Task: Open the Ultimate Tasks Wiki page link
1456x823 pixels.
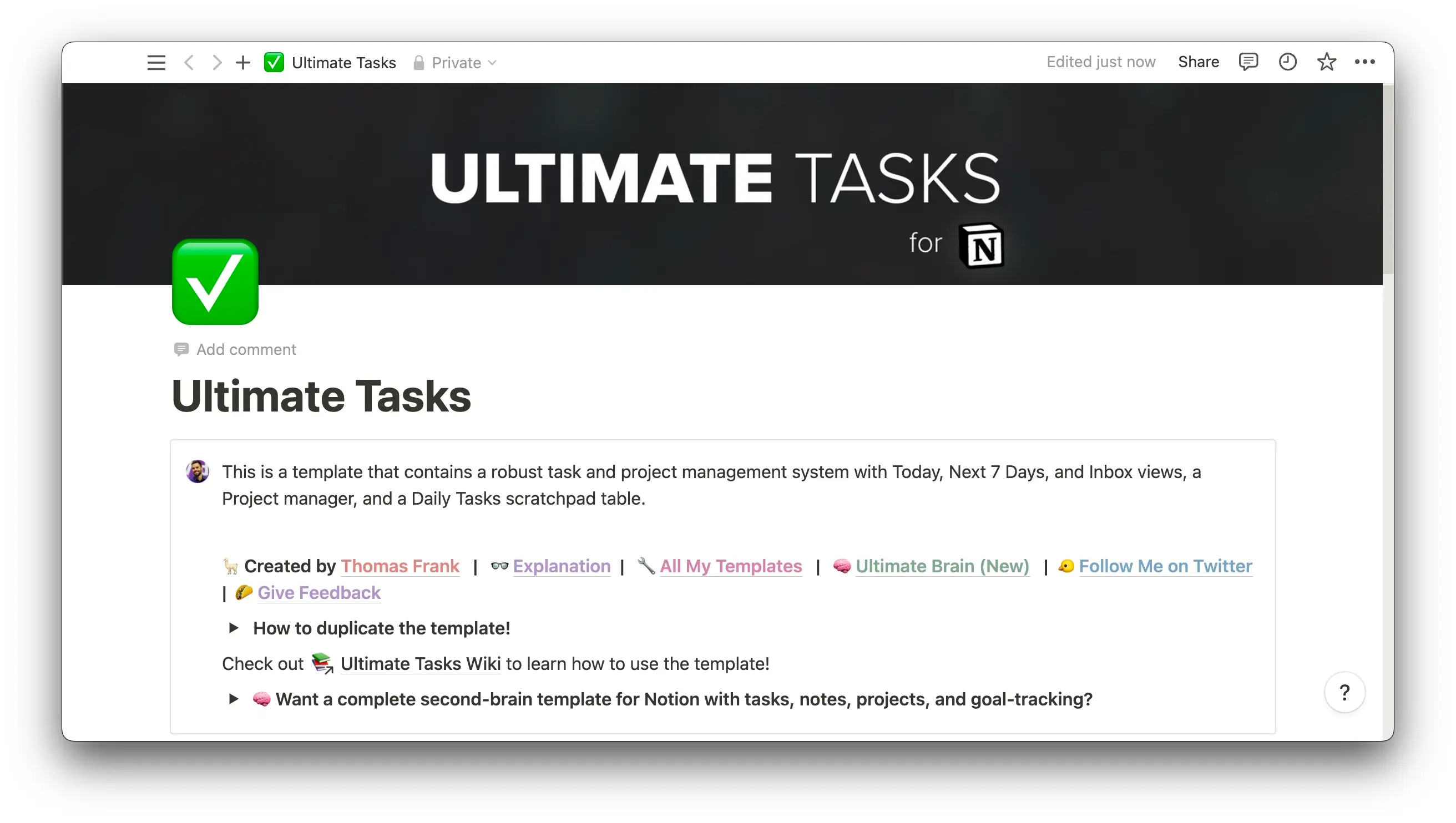Action: pos(420,664)
